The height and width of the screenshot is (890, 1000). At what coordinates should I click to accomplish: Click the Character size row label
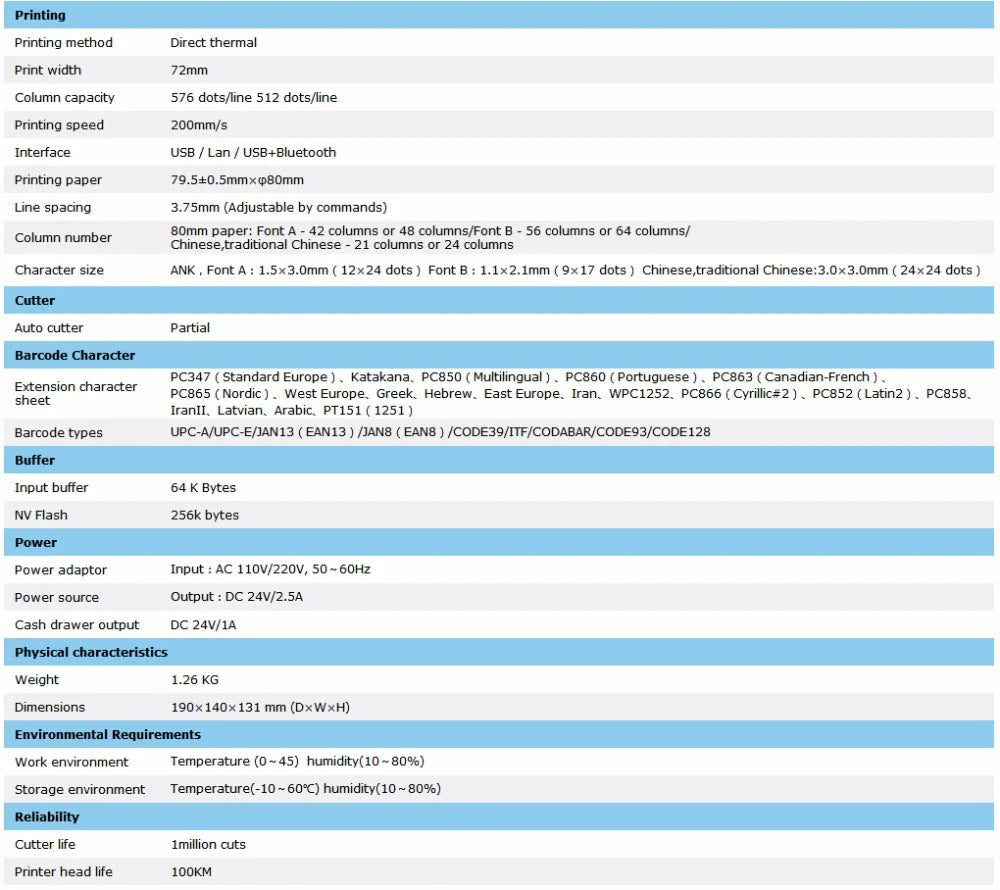tap(59, 270)
